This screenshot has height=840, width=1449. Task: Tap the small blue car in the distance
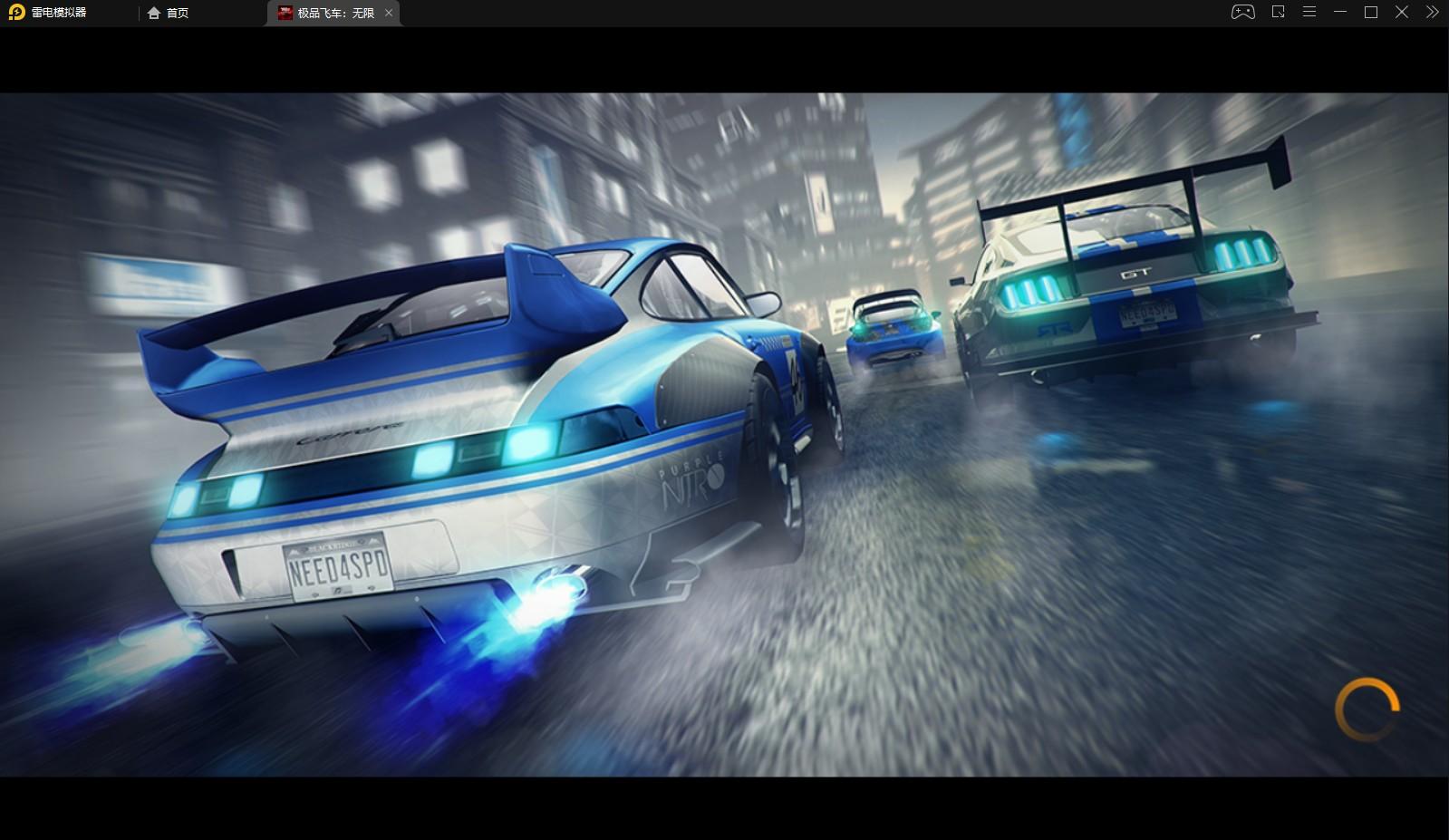pos(894,331)
